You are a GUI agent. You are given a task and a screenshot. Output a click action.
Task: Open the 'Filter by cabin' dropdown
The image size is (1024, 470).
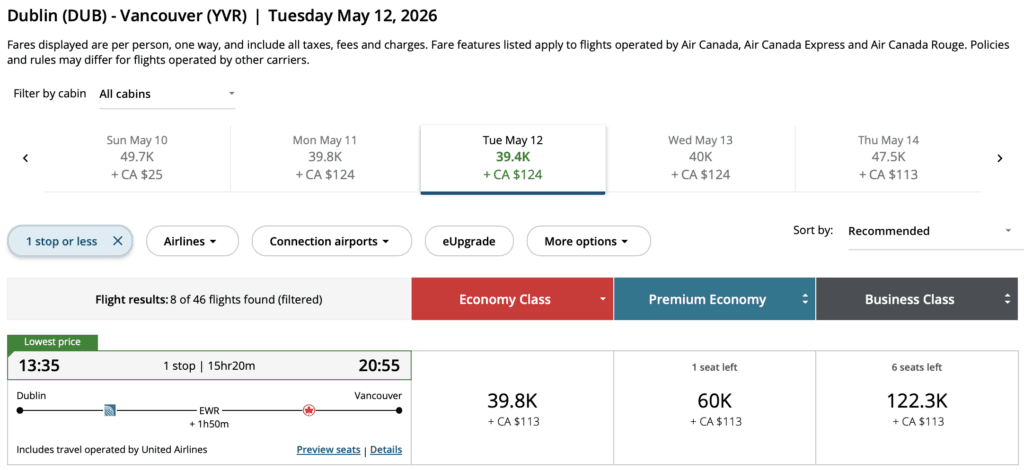tap(167, 94)
